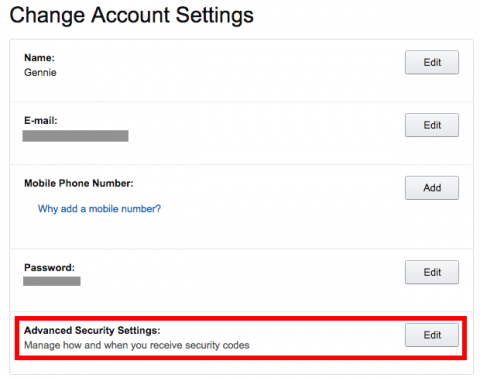Screen dimensions: 480x378
Task: Click the grayed-out e-mail address box
Action: pos(75,136)
